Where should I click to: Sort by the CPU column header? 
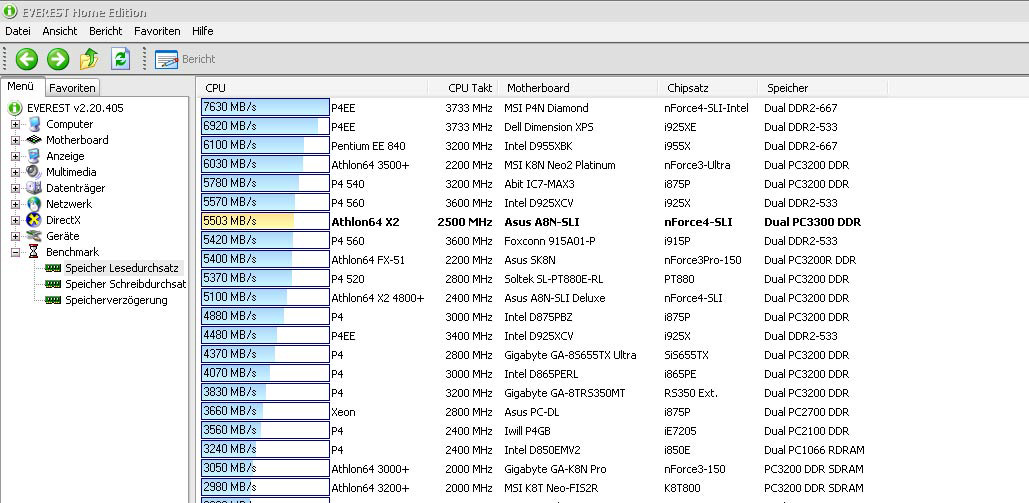(314, 88)
